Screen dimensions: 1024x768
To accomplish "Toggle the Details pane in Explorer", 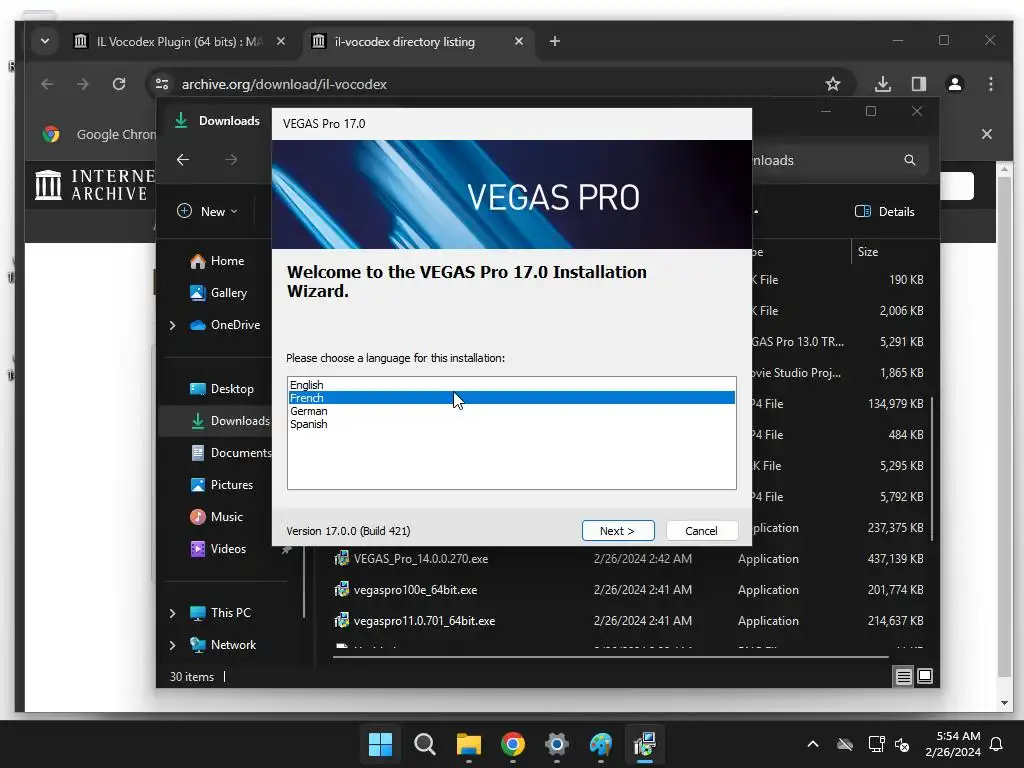I will (x=885, y=212).
